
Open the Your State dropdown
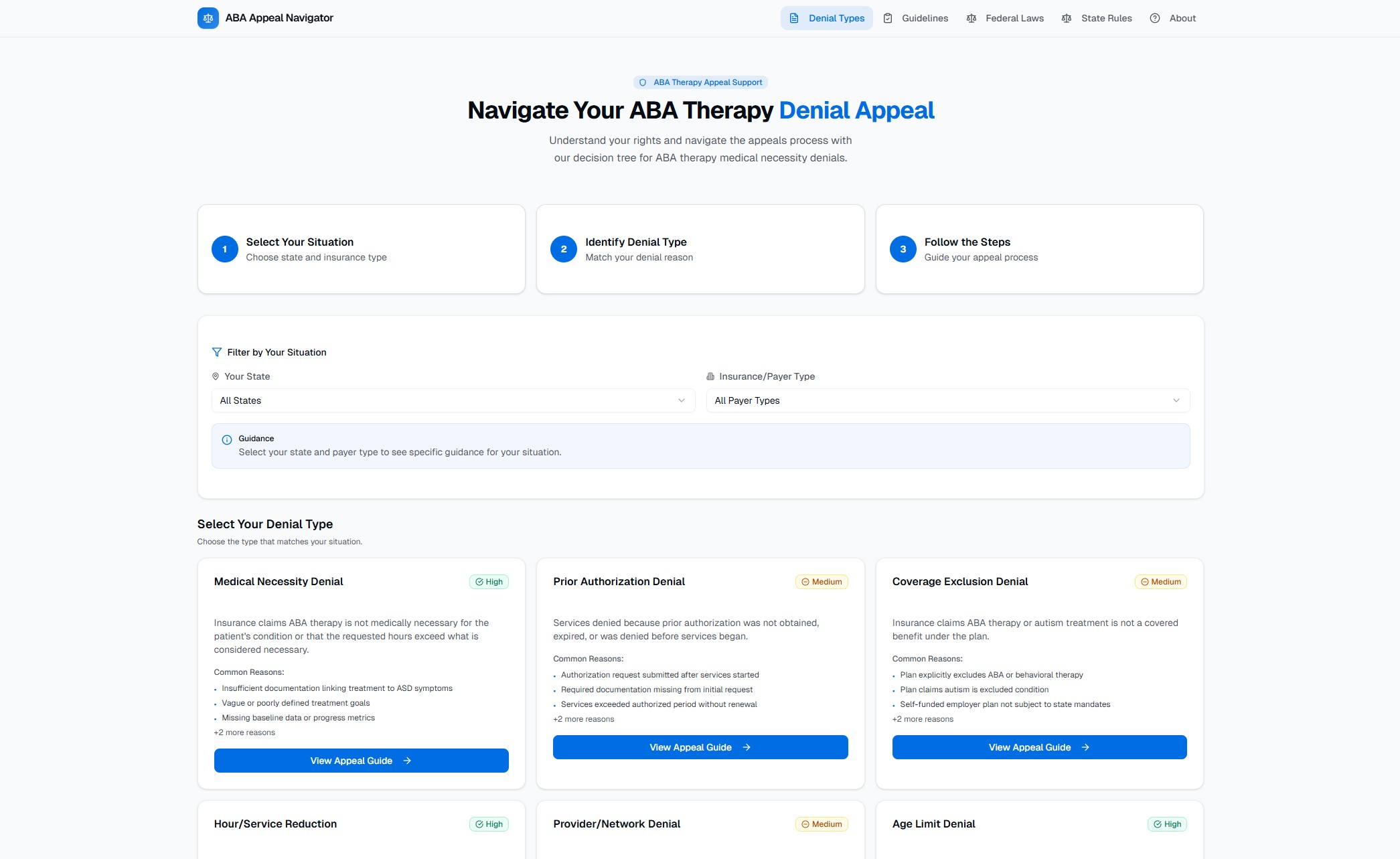[x=453, y=400]
